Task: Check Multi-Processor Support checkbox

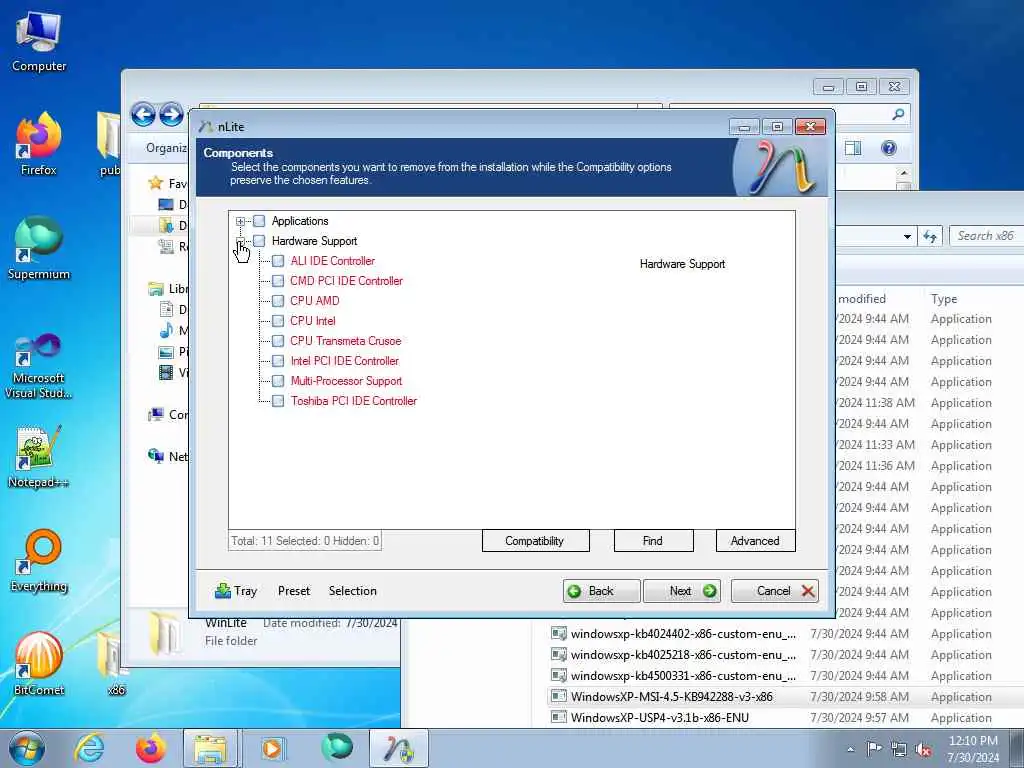Action: 278,381
